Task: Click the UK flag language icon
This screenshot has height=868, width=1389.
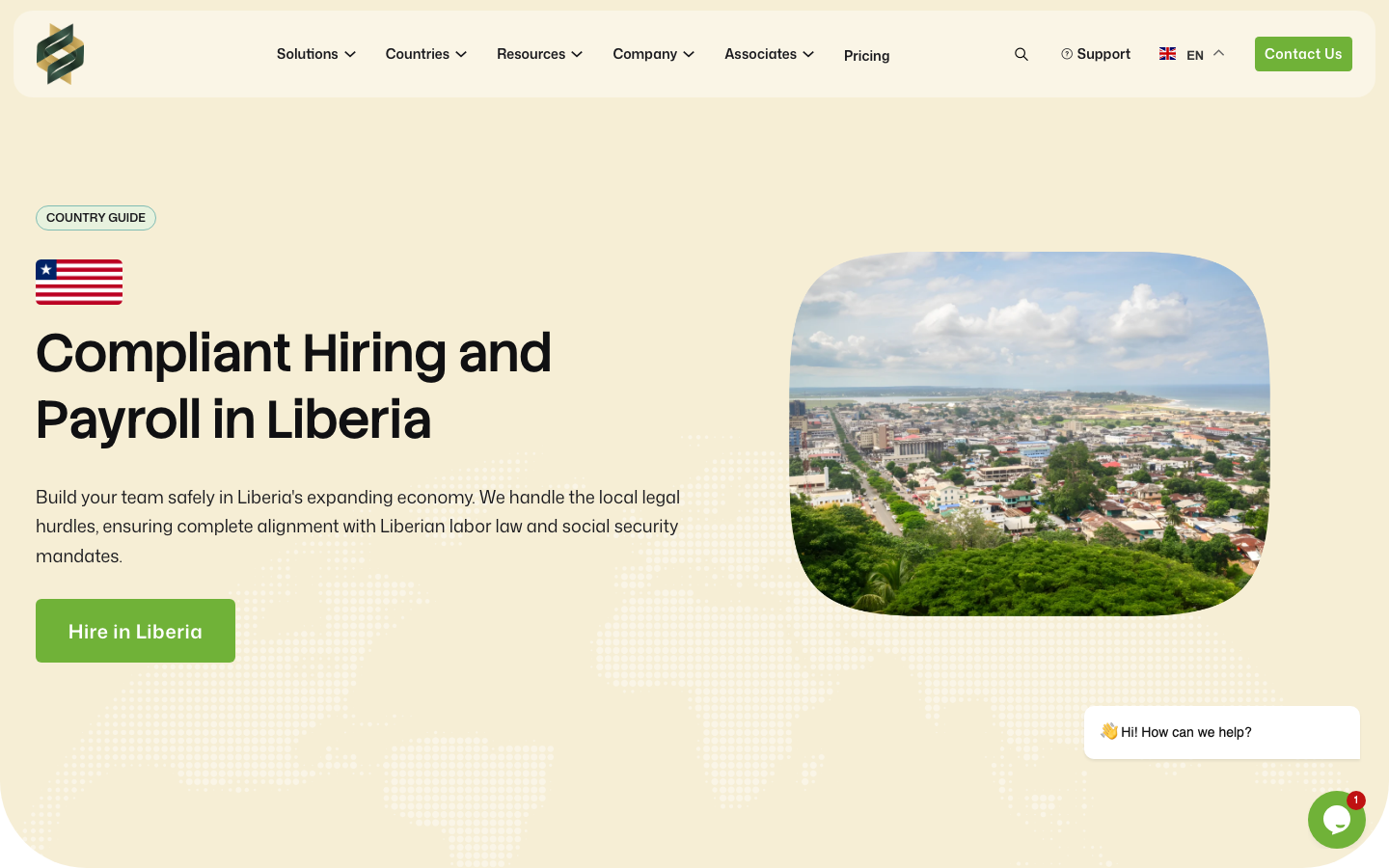Action: tap(1167, 54)
